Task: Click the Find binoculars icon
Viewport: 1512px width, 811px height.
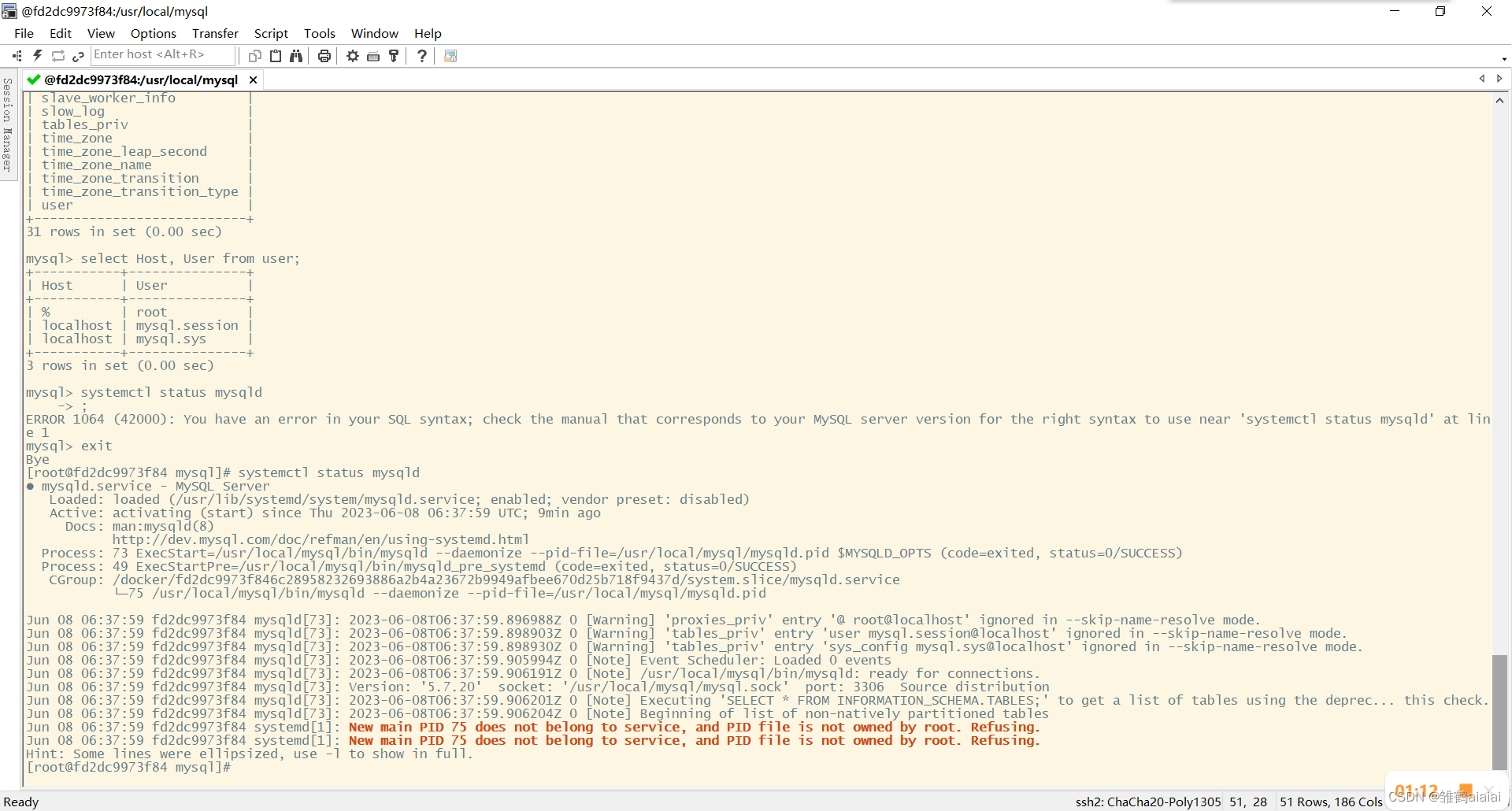Action: 296,56
